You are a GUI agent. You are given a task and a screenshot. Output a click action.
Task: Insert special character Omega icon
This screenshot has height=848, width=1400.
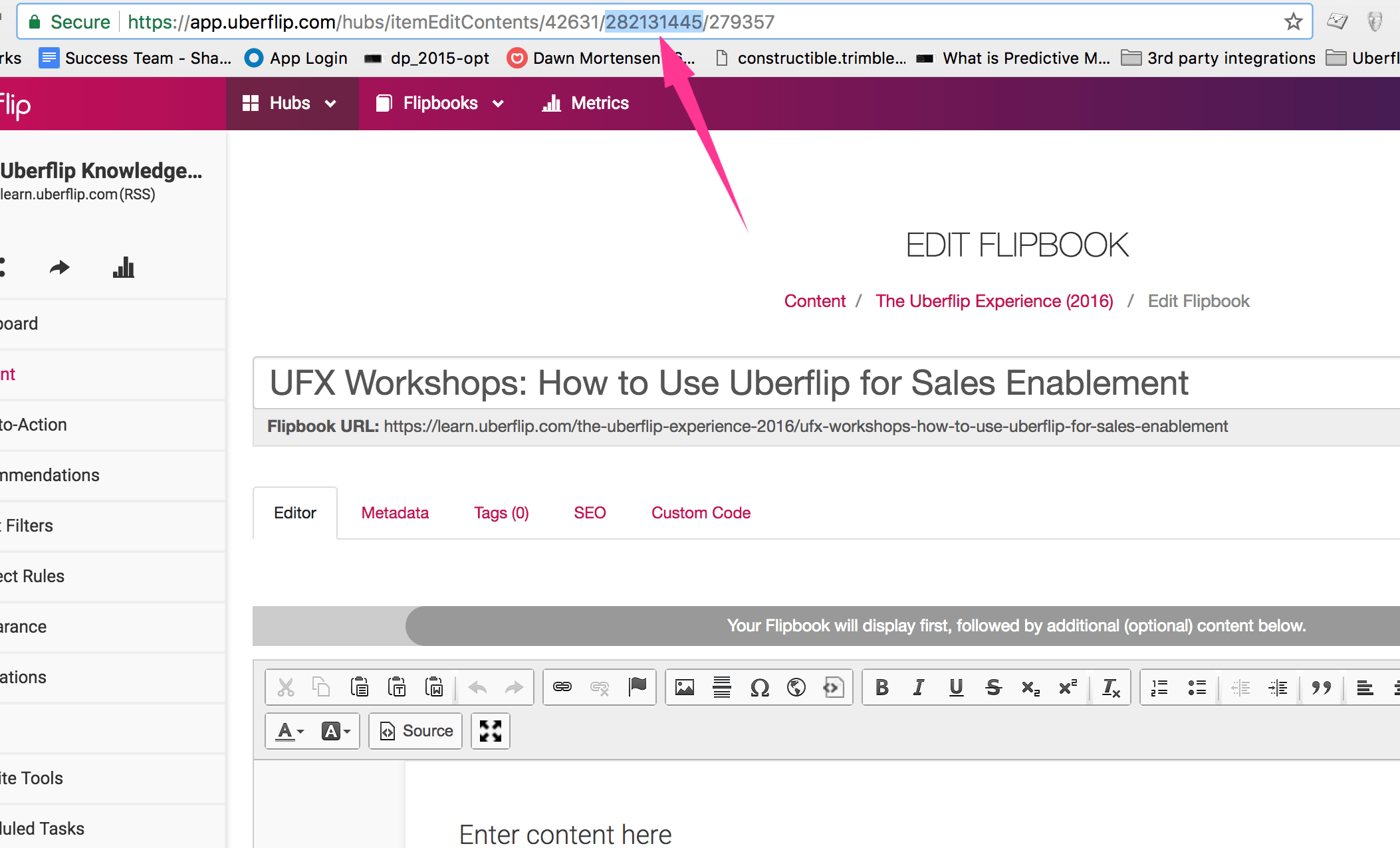[759, 687]
